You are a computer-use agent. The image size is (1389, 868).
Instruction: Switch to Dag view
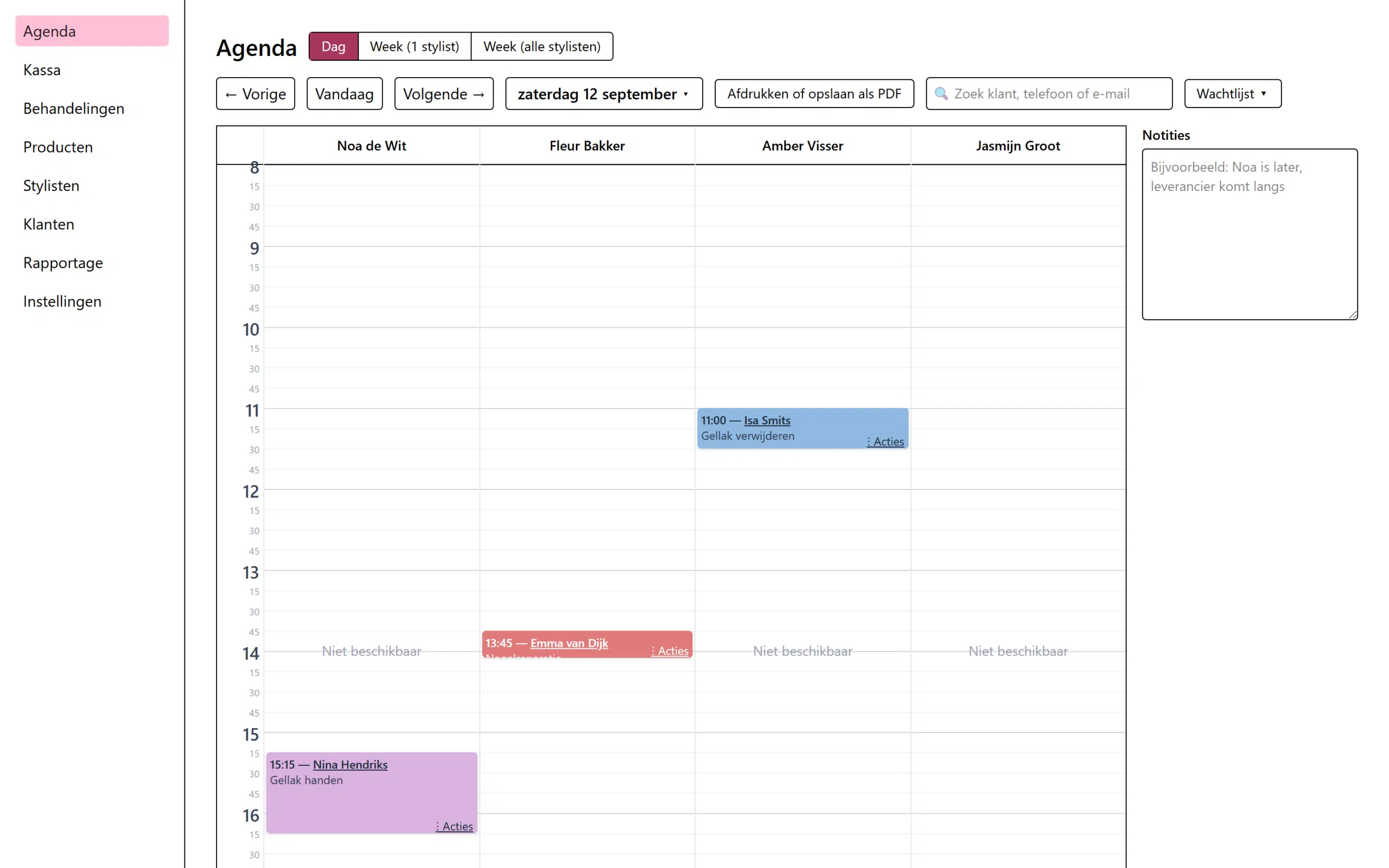(334, 47)
